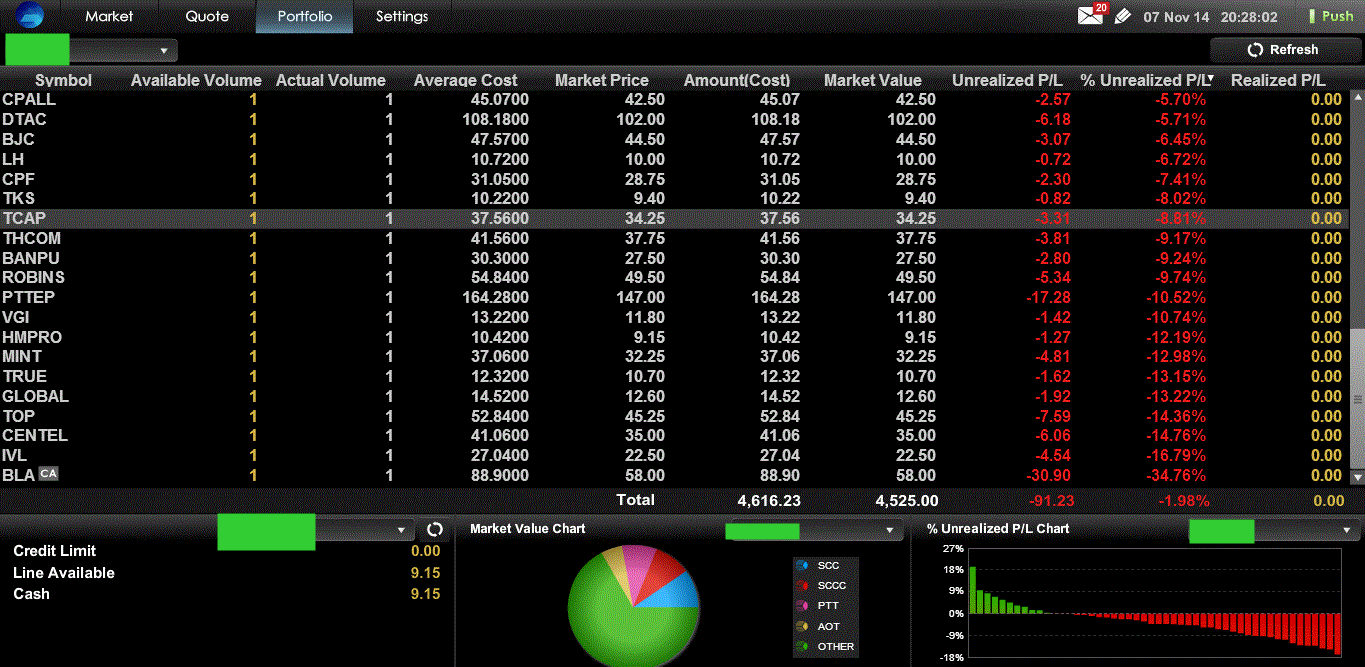The height and width of the screenshot is (667, 1365).
Task: Click the Actual Volume column header
Action: 330,80
